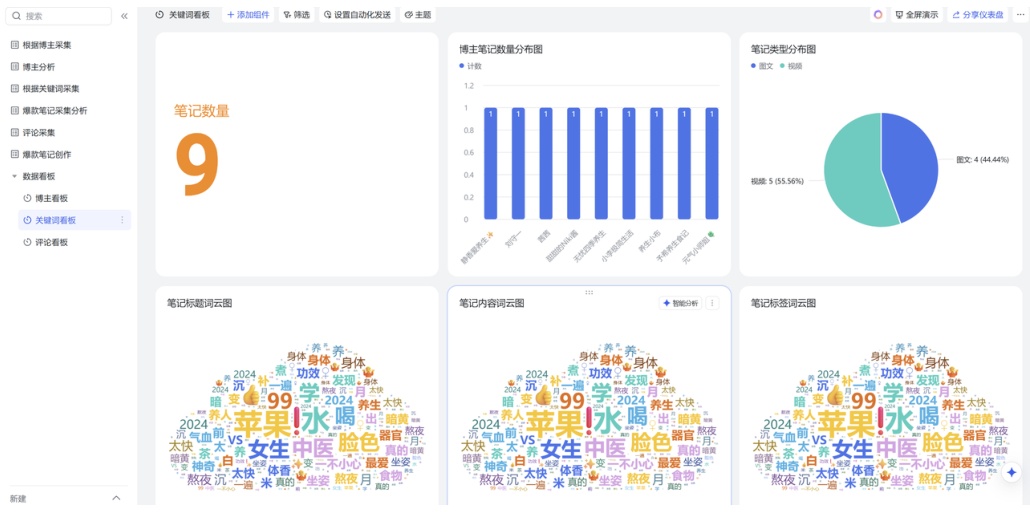
Task: Expand the 新建 section chevron
Action: pyautogui.click(x=116, y=498)
